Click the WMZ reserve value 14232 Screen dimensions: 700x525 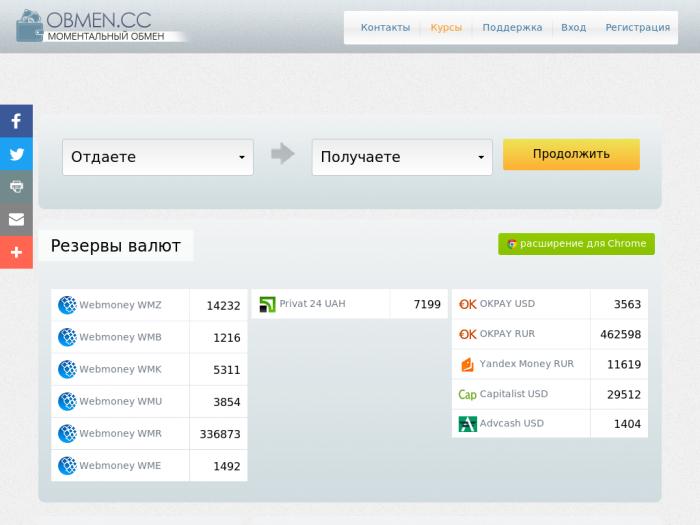click(x=223, y=306)
